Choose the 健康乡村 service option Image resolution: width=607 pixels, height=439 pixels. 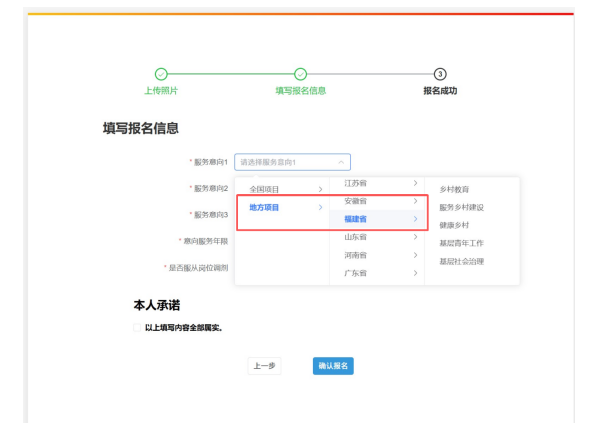(455, 225)
